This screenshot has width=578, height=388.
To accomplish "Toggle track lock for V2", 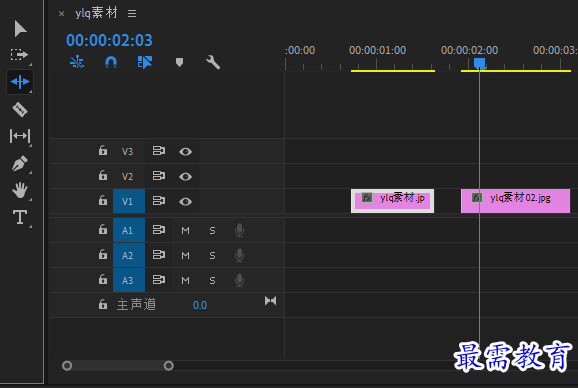I will coord(103,175).
